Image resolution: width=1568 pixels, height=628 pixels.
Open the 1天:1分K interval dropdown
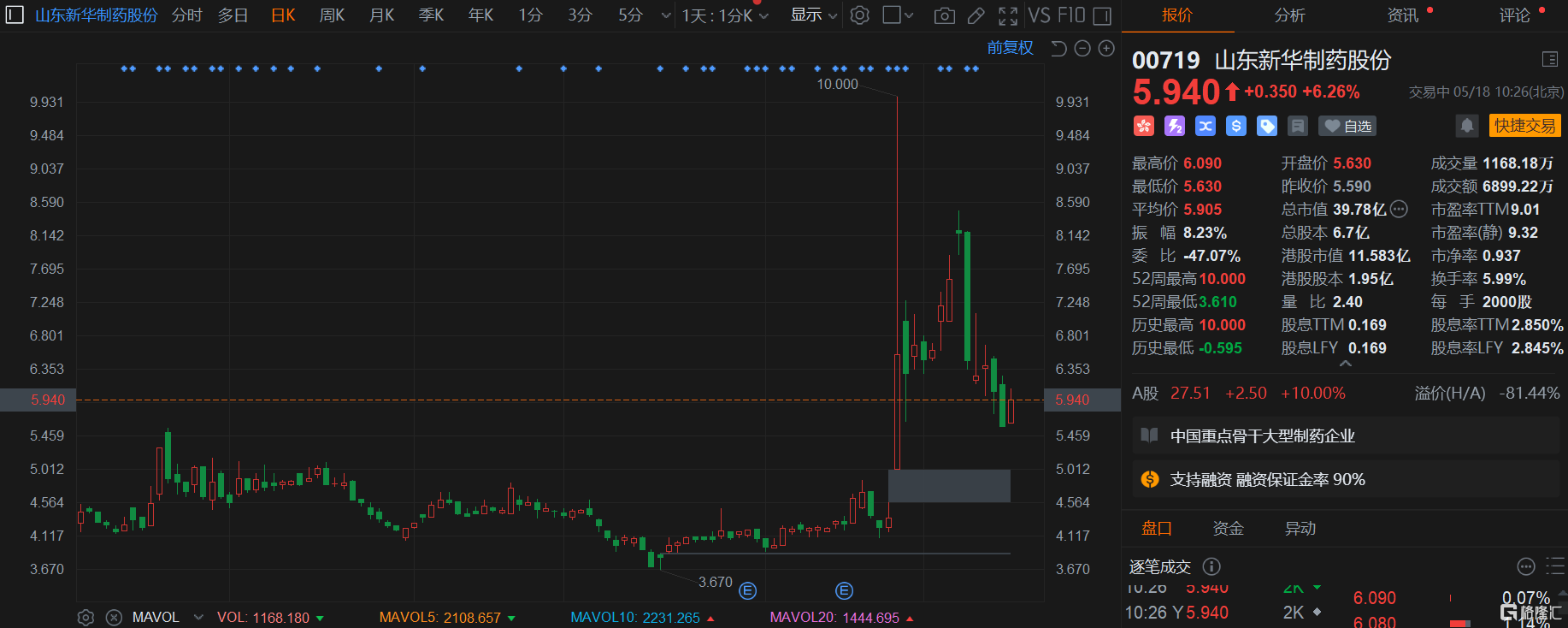725,15
